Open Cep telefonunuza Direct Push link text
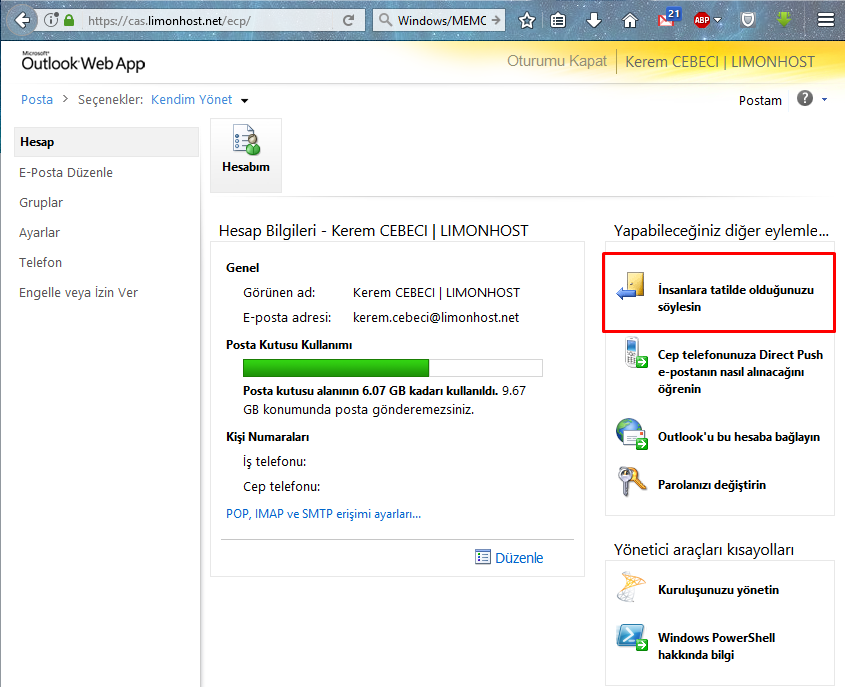The height and width of the screenshot is (687, 845). pos(740,372)
